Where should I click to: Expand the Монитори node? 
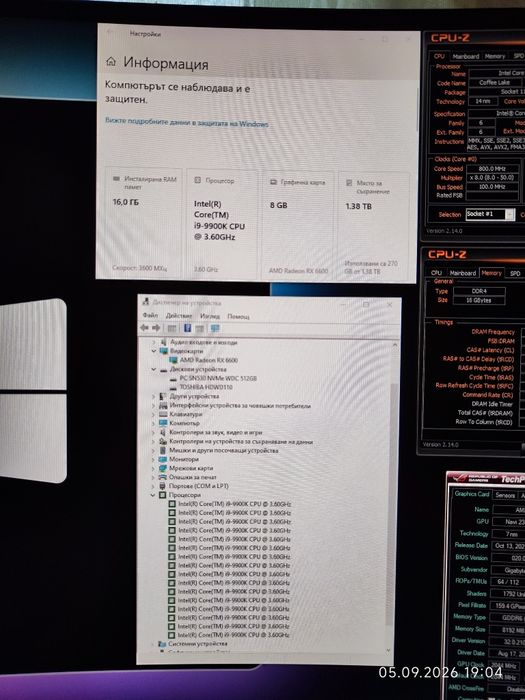point(154,459)
